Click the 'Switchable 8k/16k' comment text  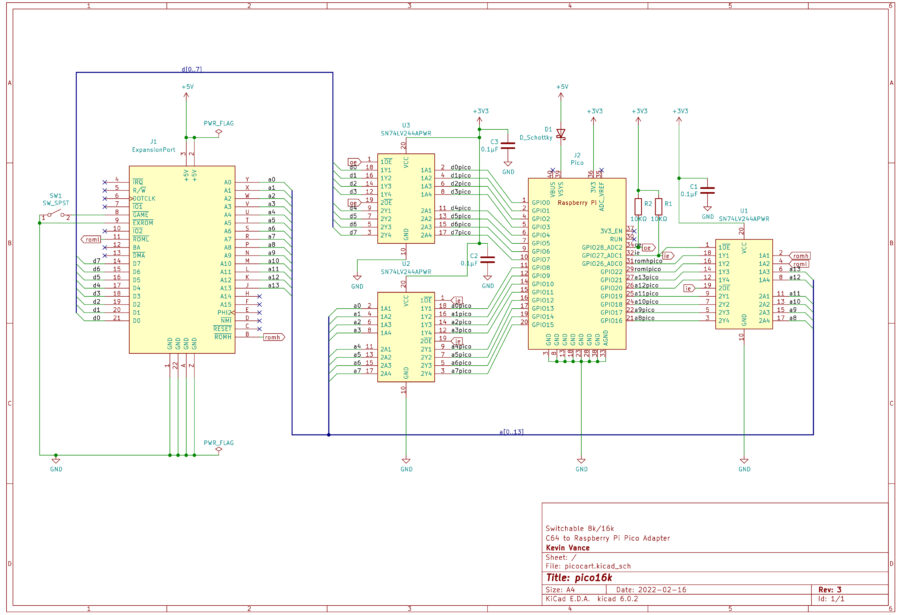(x=580, y=528)
